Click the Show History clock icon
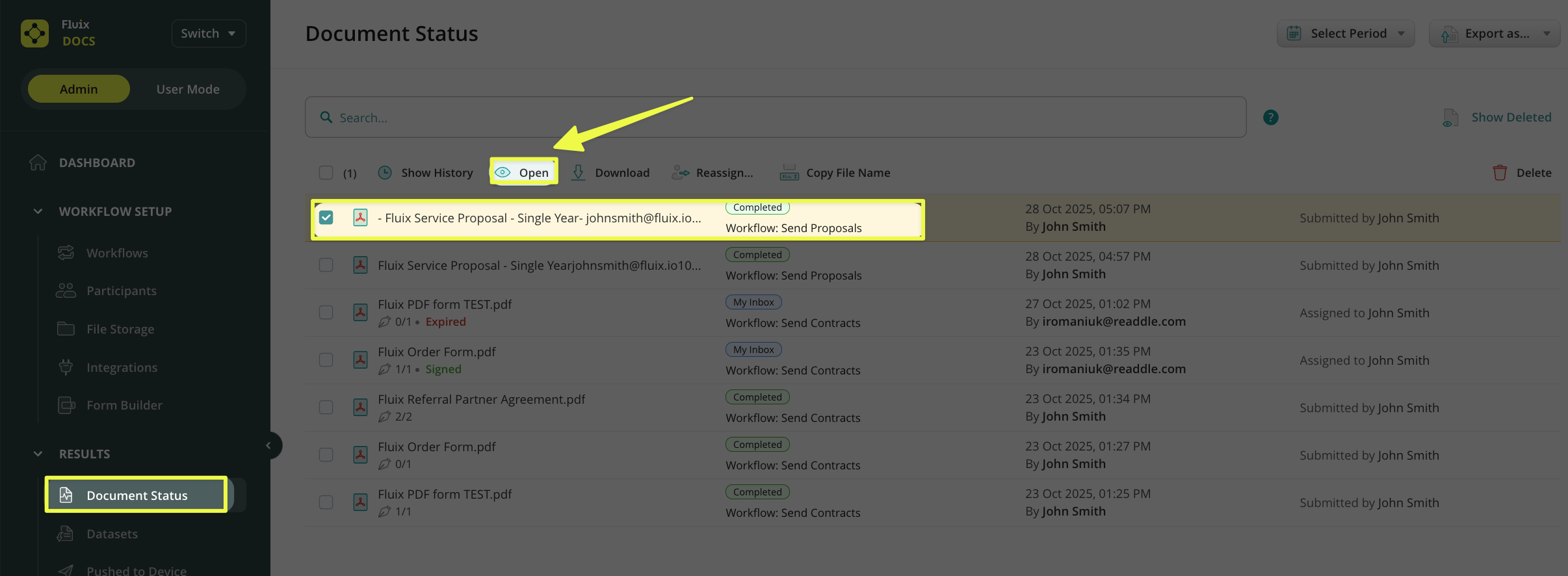Screen dimensions: 1568x576 385,173
